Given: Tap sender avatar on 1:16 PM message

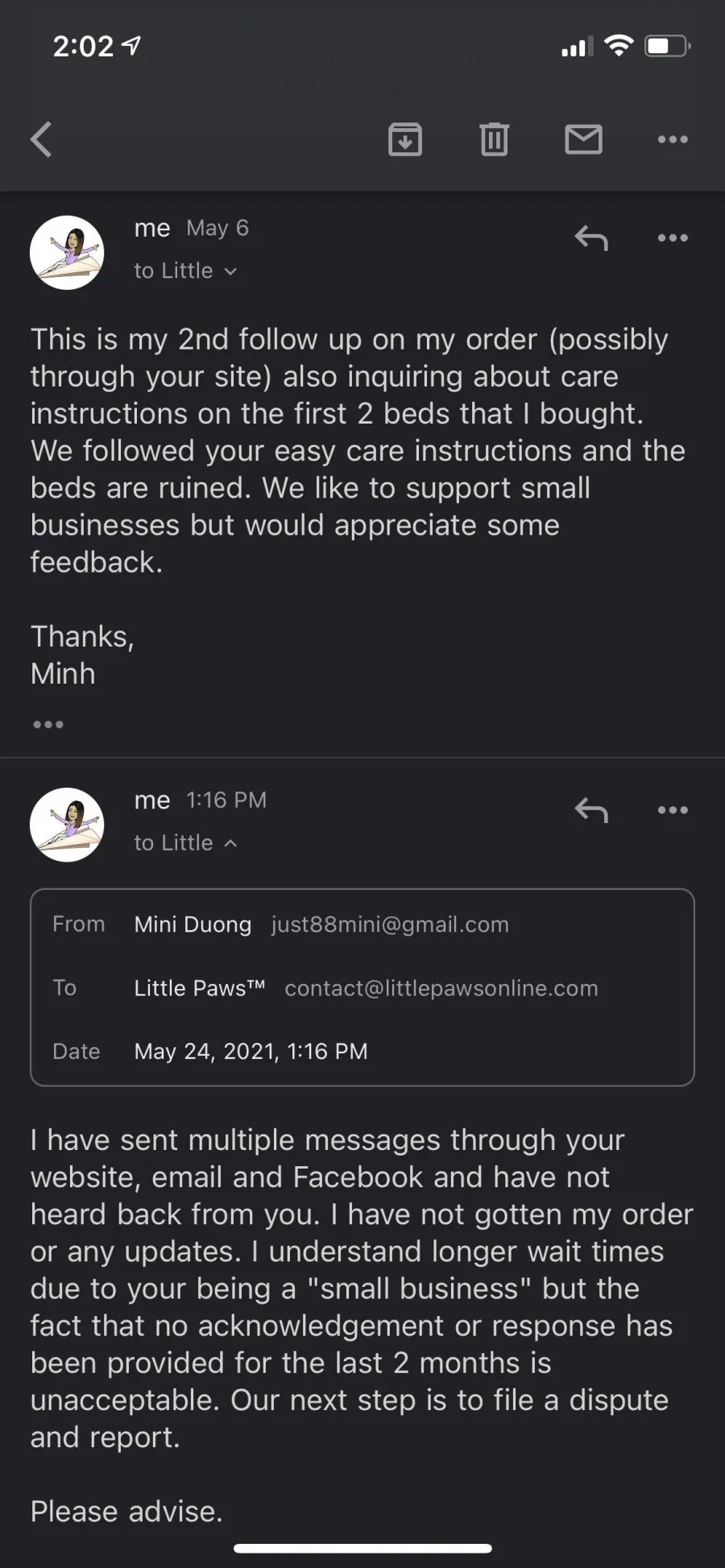Looking at the screenshot, I should pos(67,825).
